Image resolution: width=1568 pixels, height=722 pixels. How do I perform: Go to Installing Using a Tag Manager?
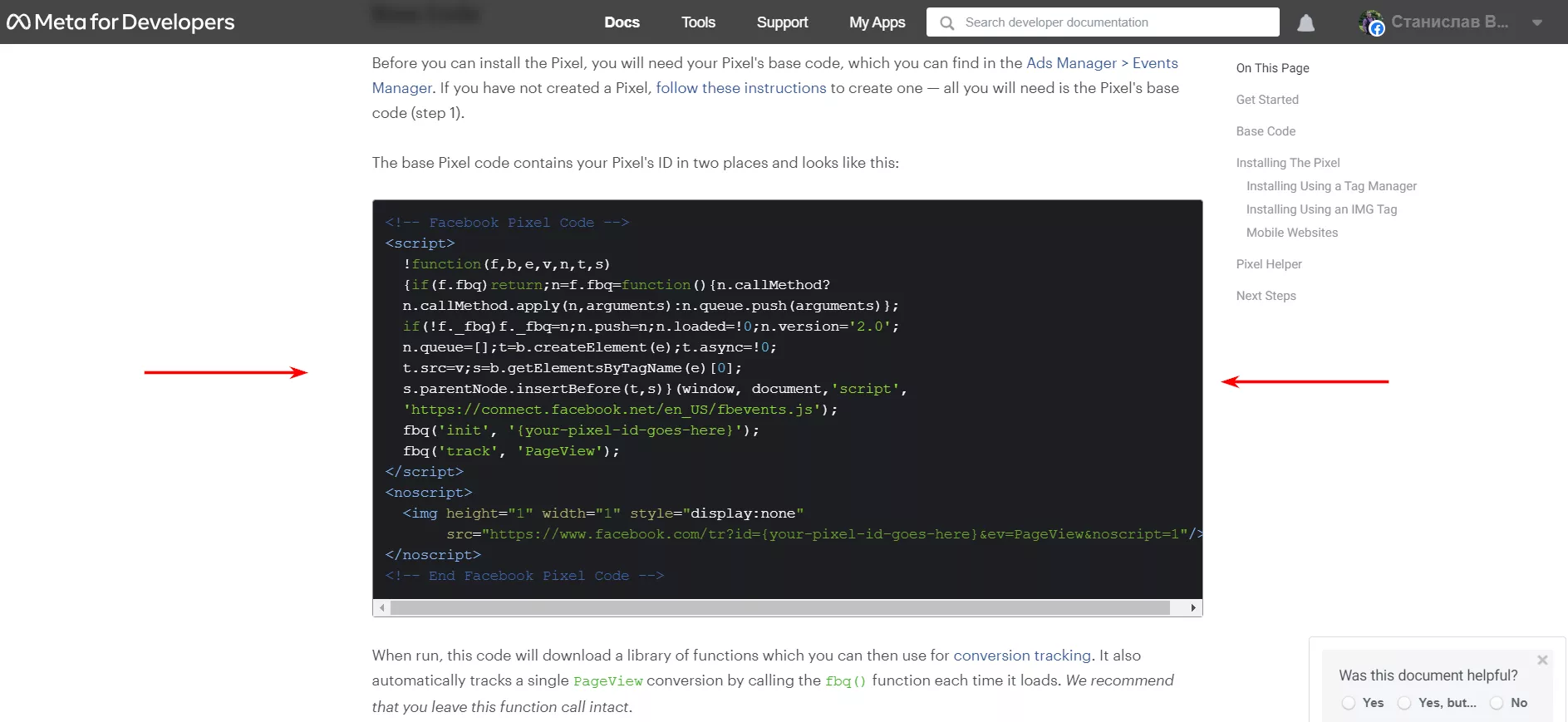pos(1331,186)
